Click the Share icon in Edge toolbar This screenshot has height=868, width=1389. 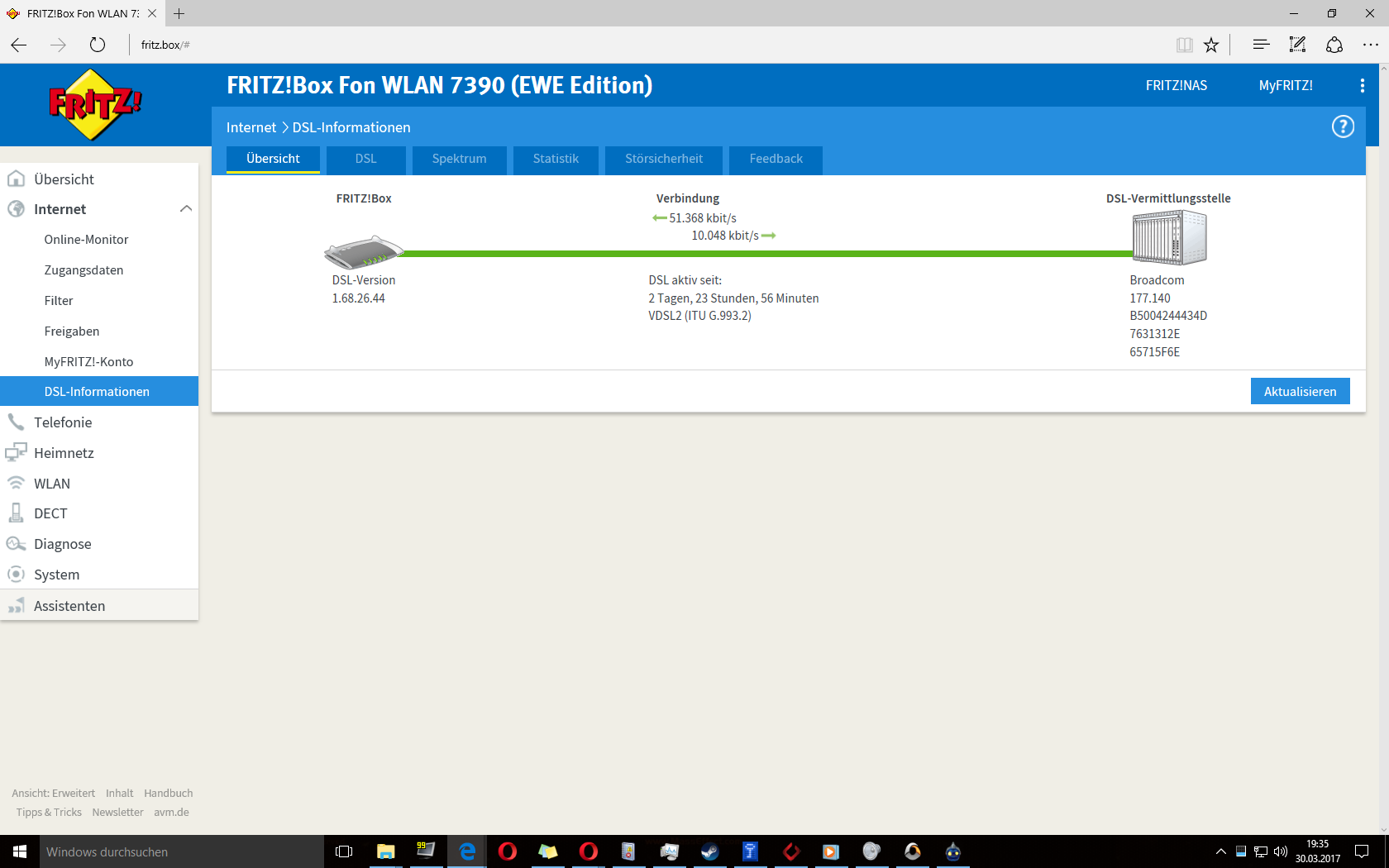[1334, 45]
